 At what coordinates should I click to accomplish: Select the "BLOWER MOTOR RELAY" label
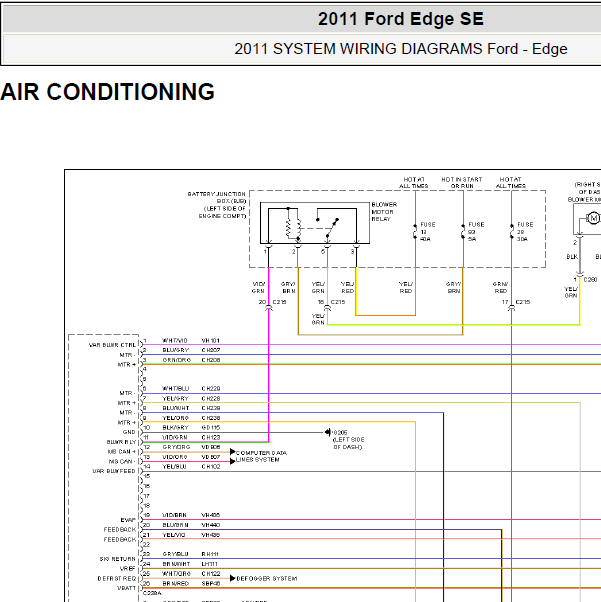point(384,212)
